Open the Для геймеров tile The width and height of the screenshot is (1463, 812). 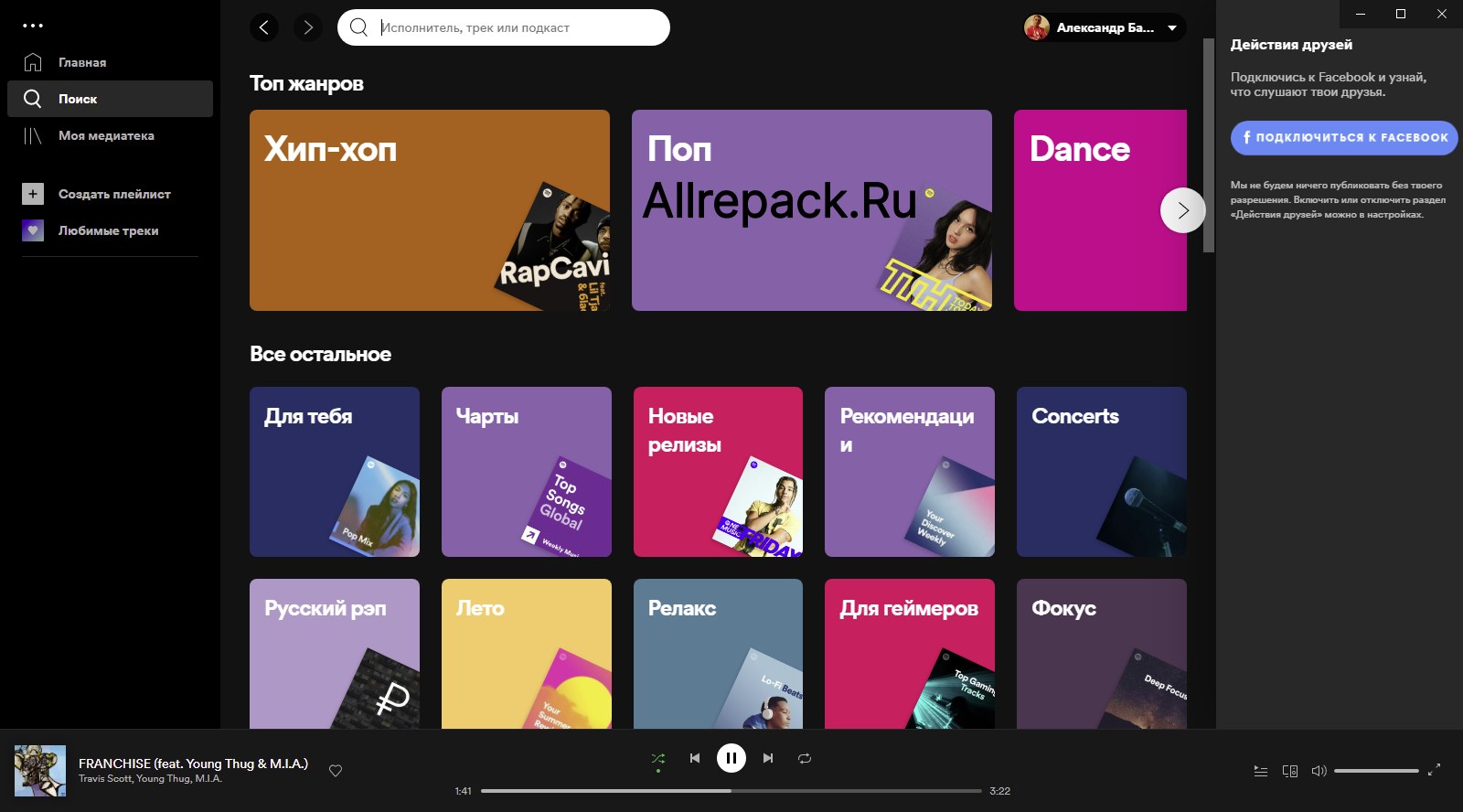[910, 654]
